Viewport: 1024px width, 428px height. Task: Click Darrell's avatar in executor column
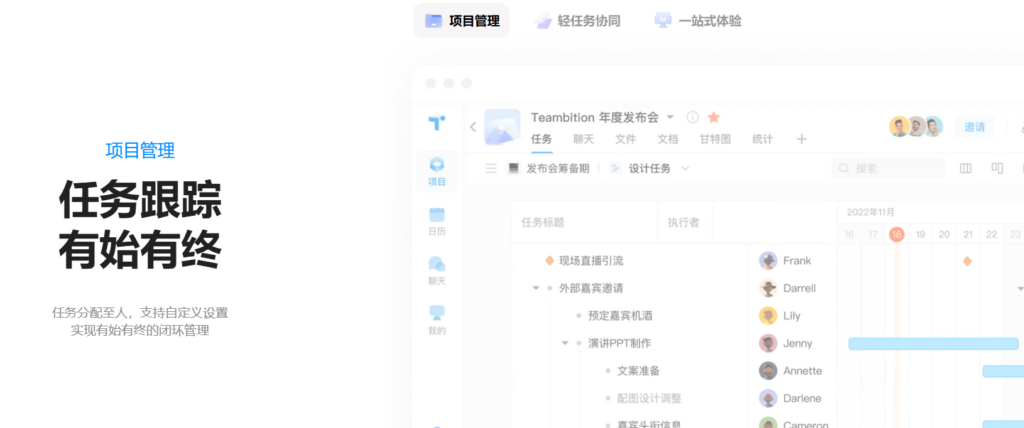pos(768,288)
